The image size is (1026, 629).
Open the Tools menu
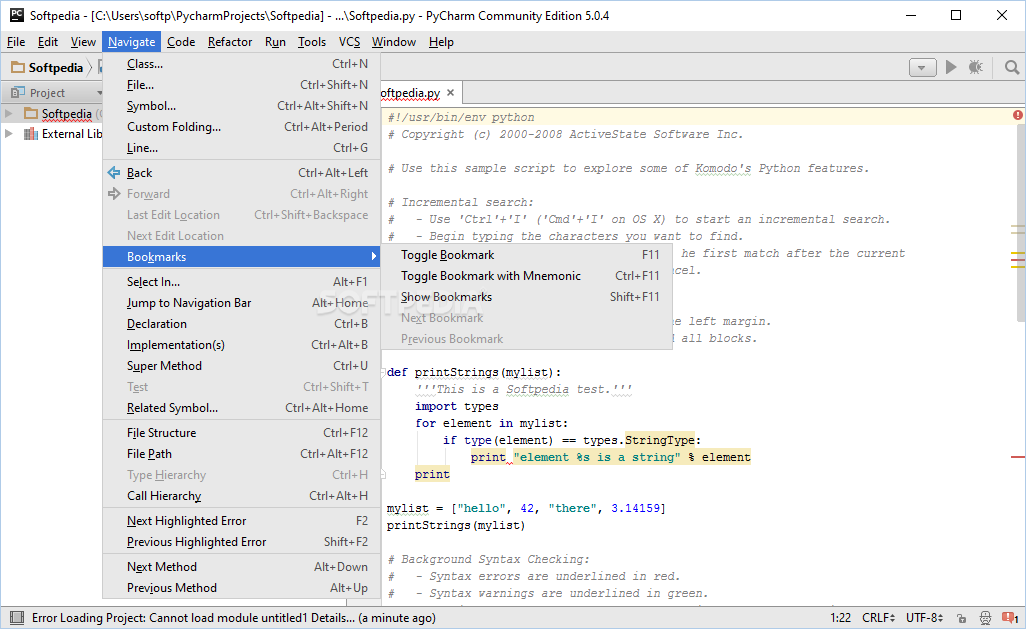[311, 42]
